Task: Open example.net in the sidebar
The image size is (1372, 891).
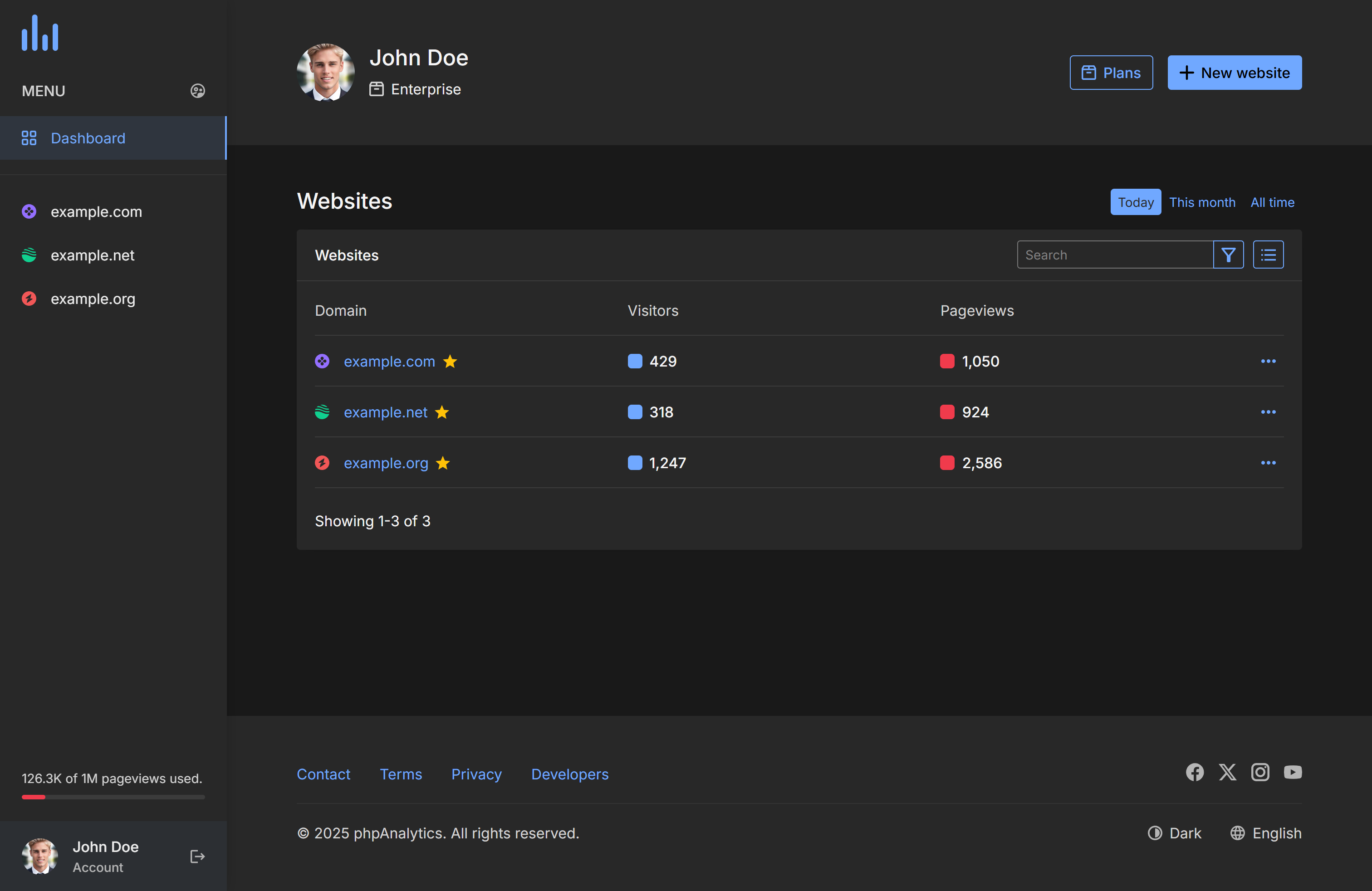Action: 92,255
